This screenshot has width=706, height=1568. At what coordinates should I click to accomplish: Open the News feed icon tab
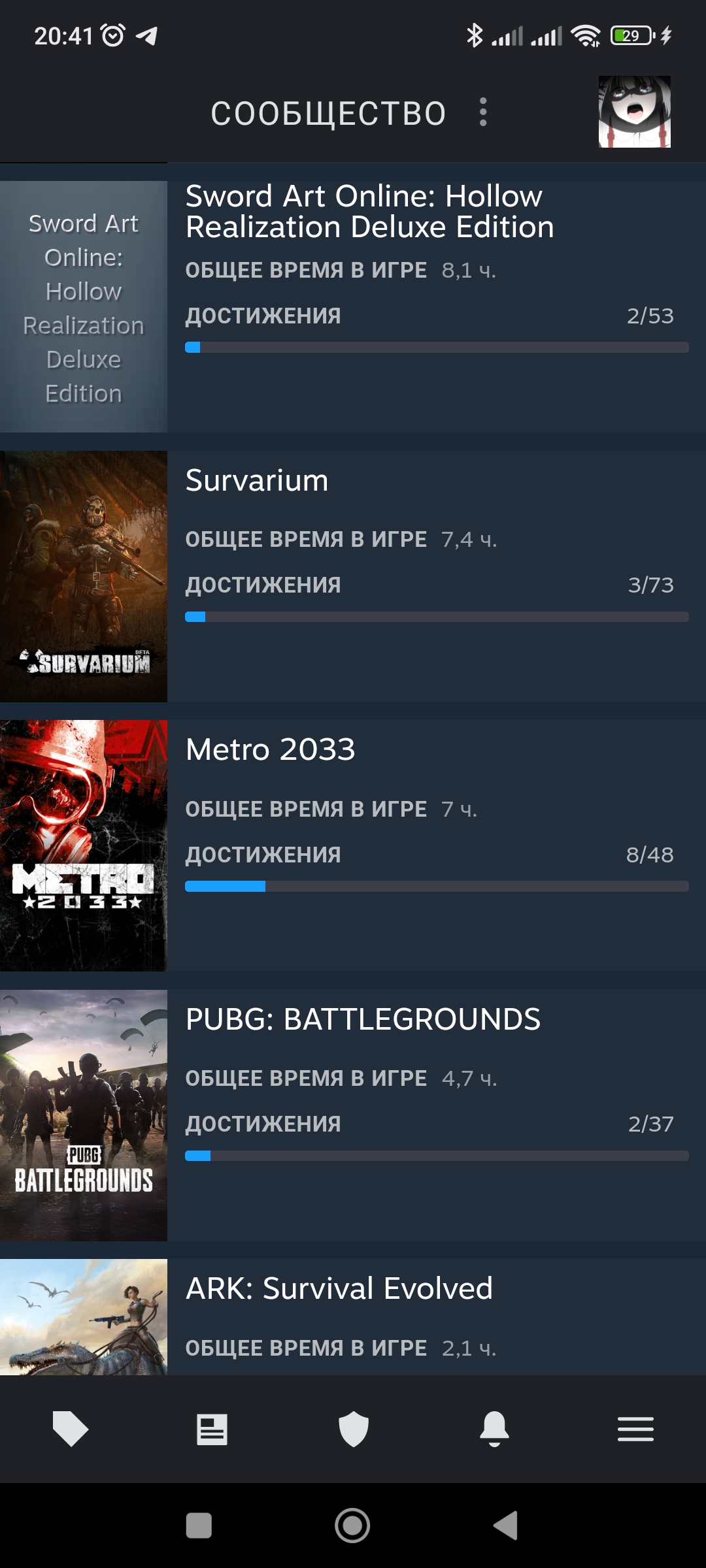point(212,1429)
